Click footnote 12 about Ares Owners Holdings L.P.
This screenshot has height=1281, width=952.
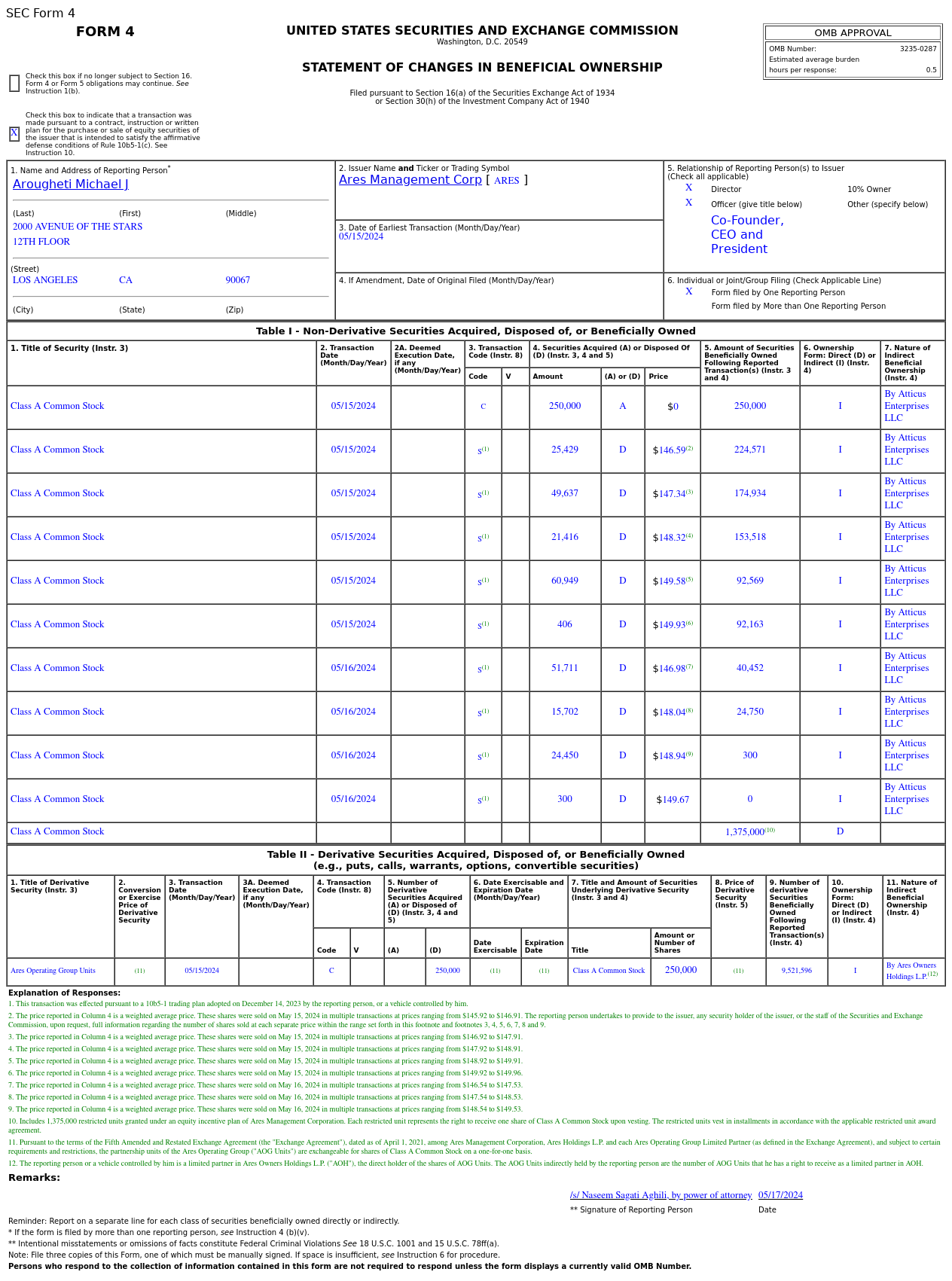pyautogui.click(x=465, y=1164)
